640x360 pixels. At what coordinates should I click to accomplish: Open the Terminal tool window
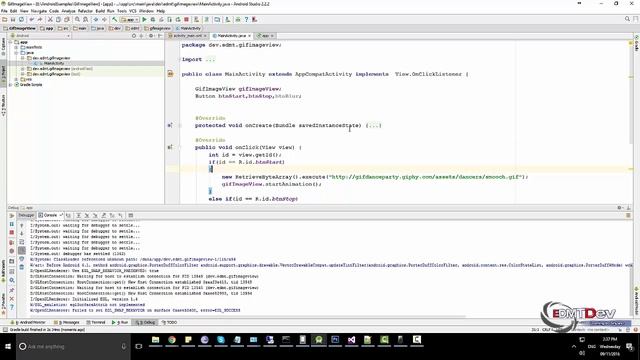96,322
